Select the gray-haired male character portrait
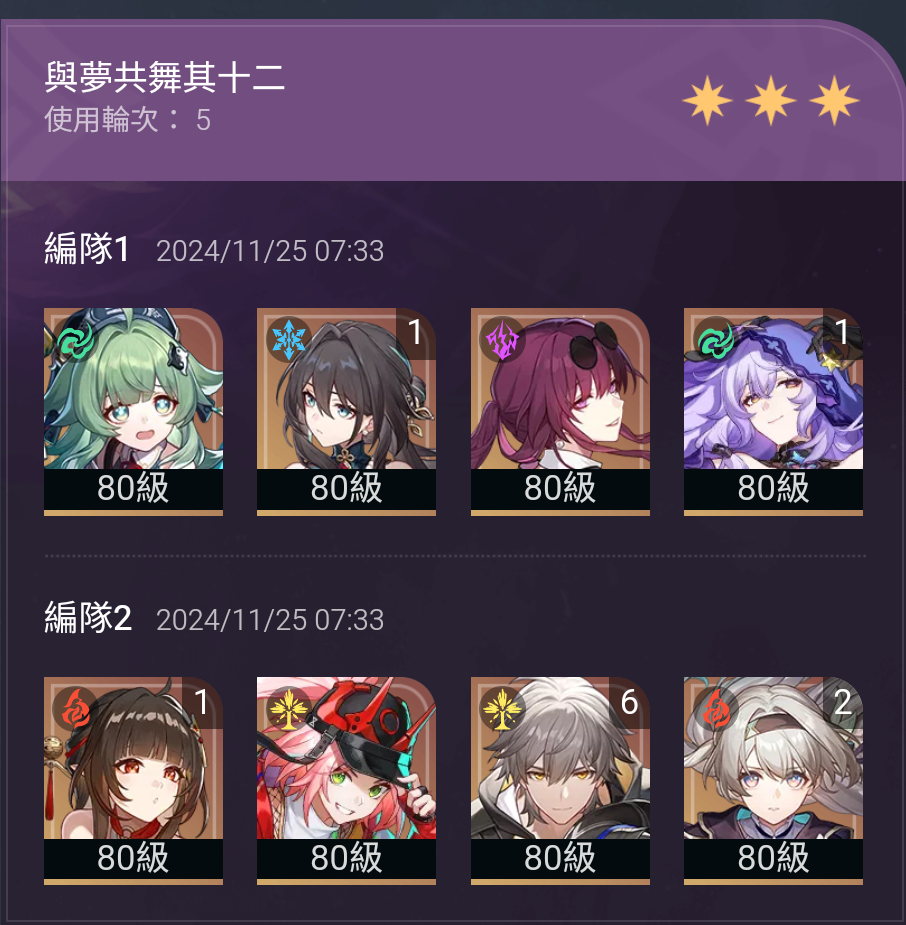906x925 pixels. click(x=560, y=780)
